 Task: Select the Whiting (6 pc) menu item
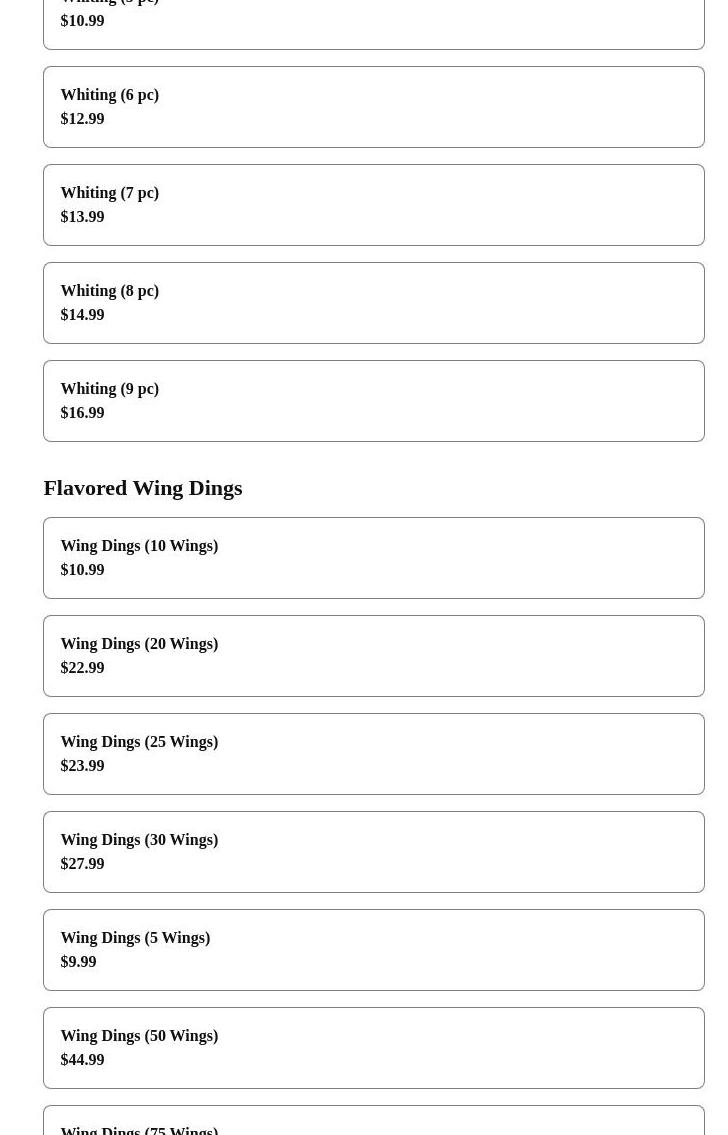click(373, 107)
